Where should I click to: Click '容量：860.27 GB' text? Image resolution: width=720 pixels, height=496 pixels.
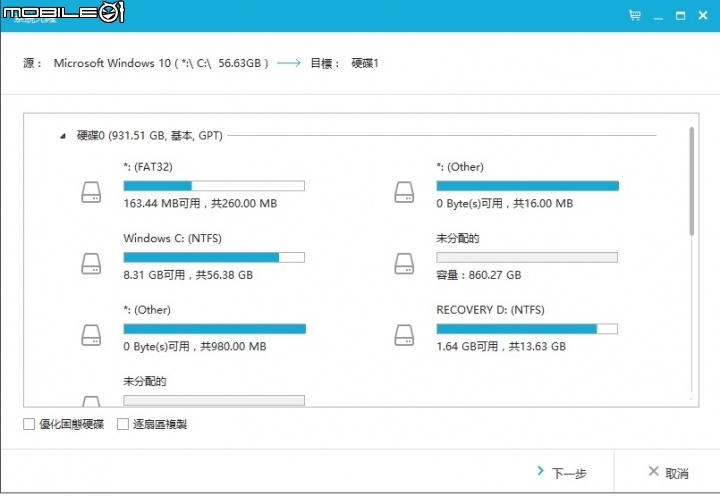point(479,275)
